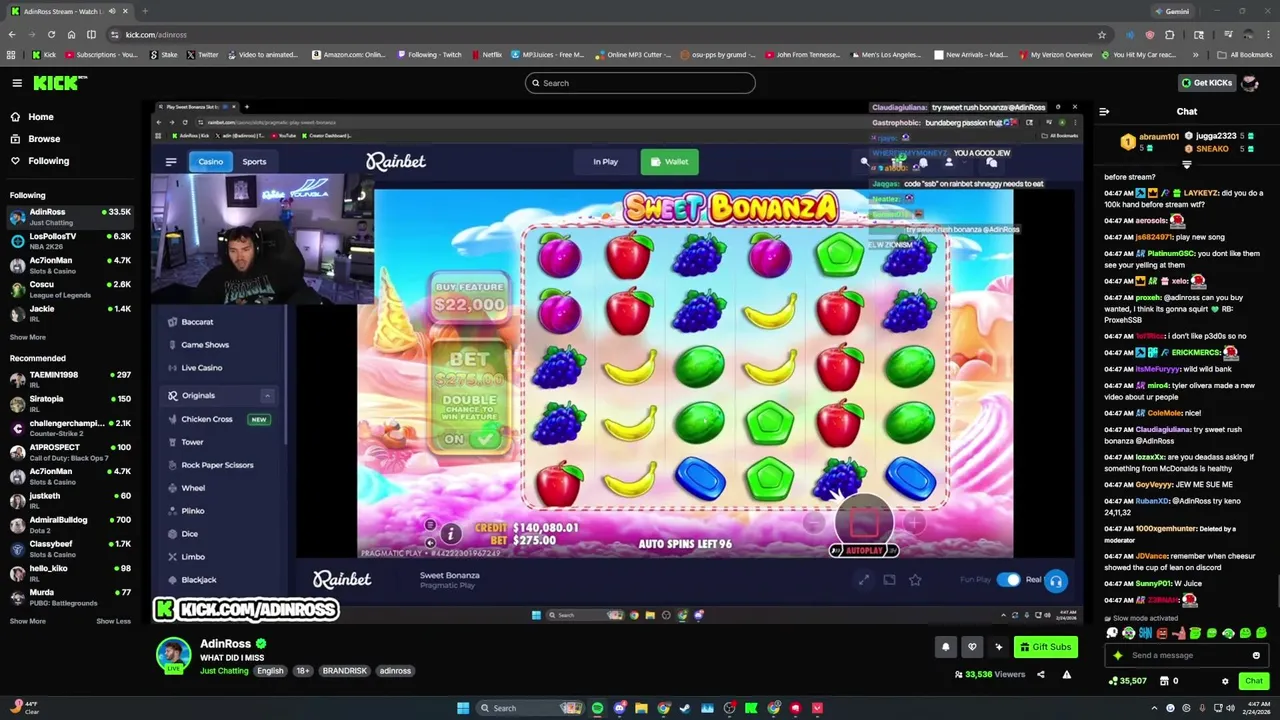Open the Gemini button in Chrome
The height and width of the screenshot is (720, 1280).
click(x=1171, y=11)
